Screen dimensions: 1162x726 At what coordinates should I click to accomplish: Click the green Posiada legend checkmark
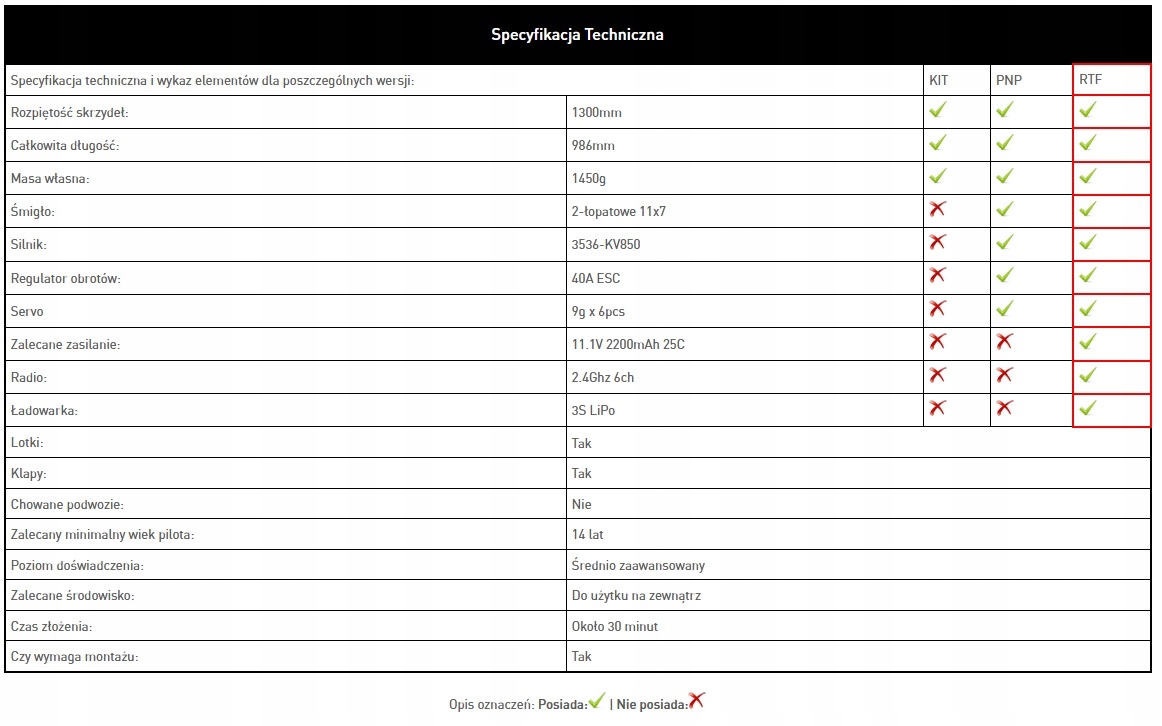598,702
